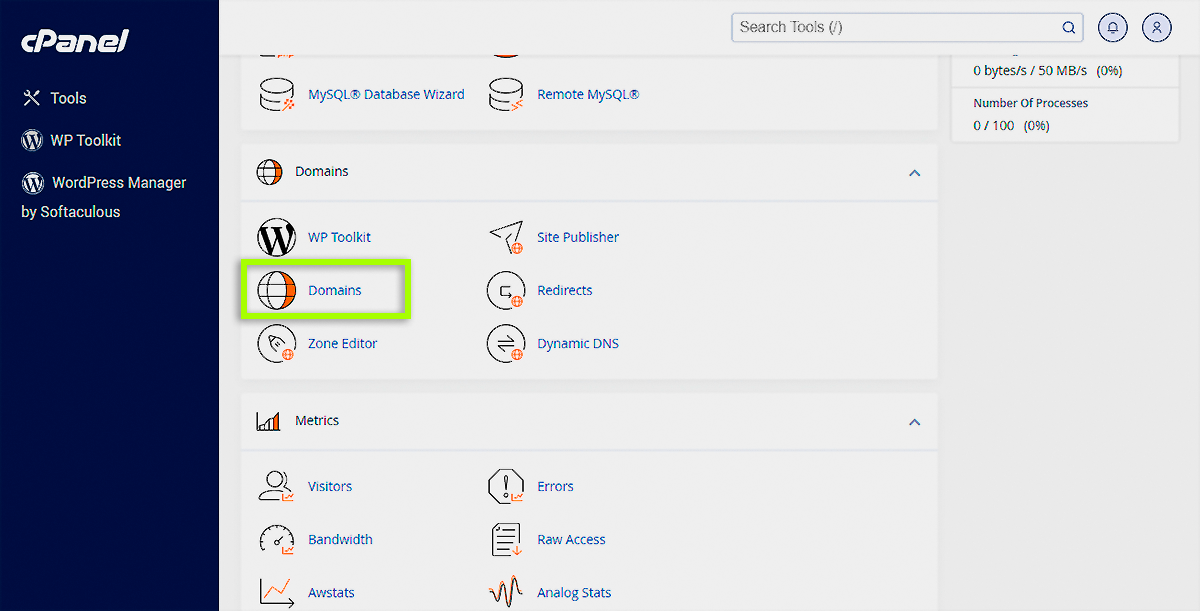Open the Remote MySQL® link
The image size is (1200, 611).
588,94
